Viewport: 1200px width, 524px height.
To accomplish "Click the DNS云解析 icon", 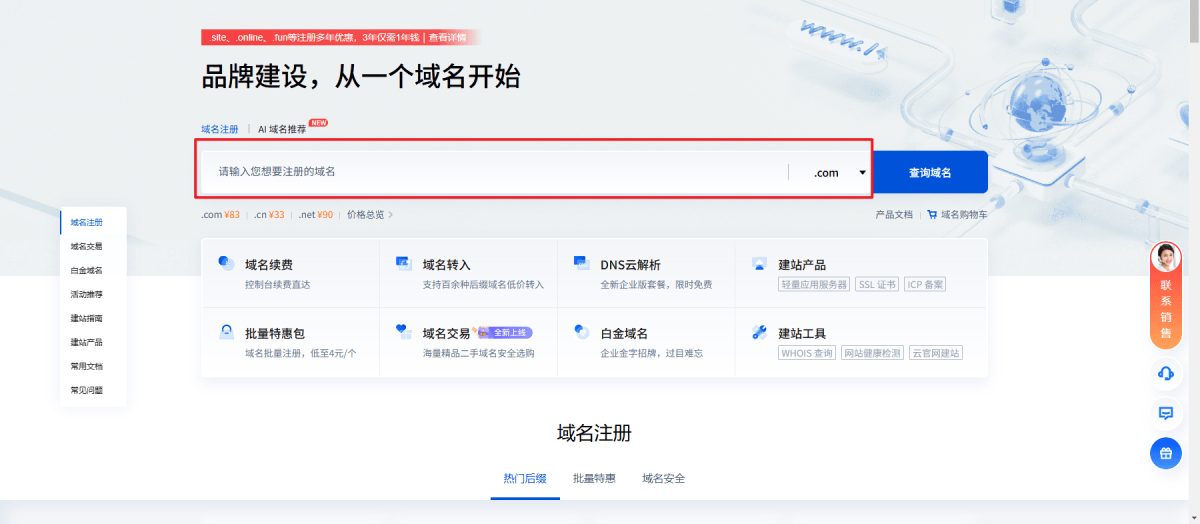I will tap(582, 264).
